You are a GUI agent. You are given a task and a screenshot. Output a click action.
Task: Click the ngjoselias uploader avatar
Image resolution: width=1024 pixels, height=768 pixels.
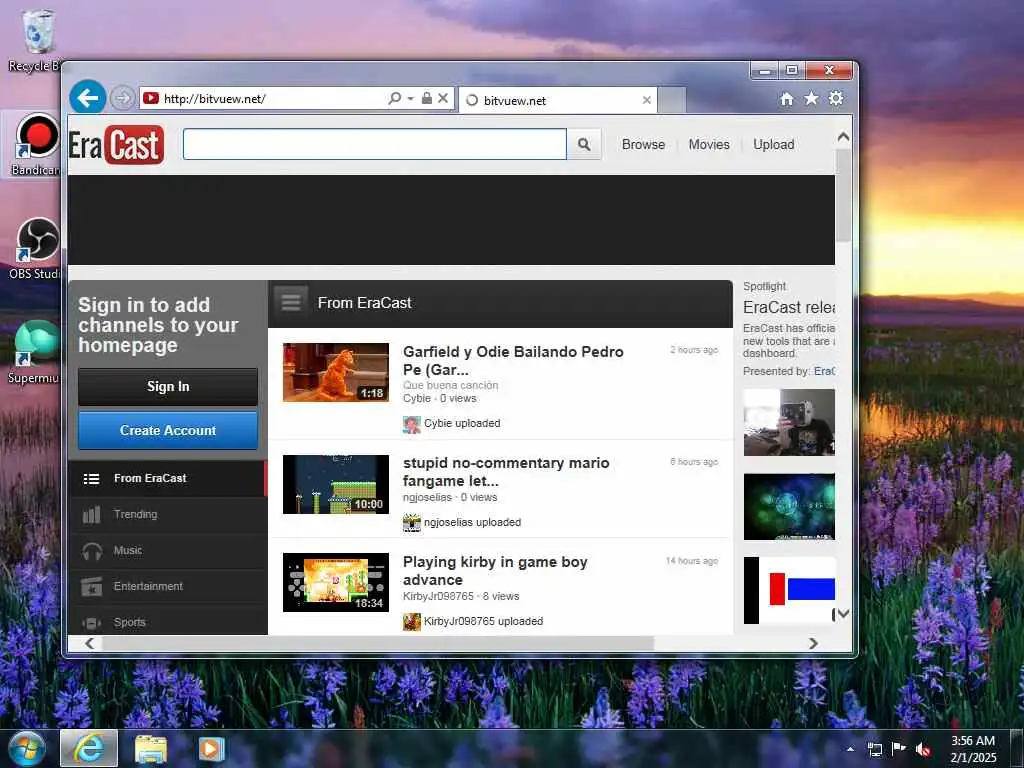411,523
